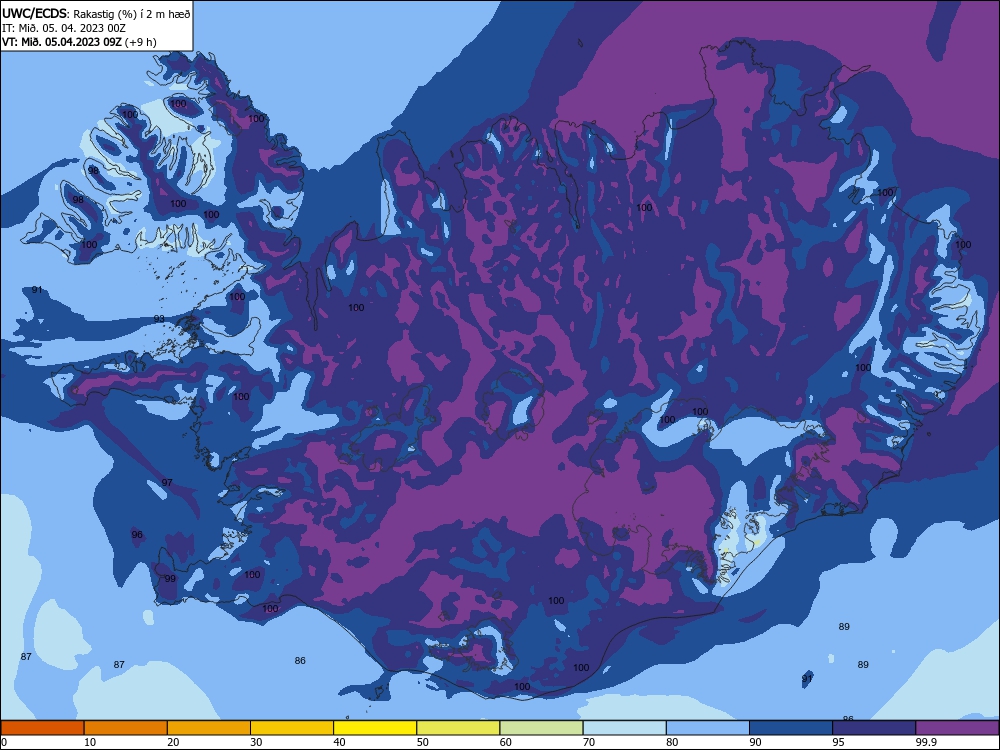This screenshot has width=1000, height=750.
Task: Click the (+9 h) forecast offset text
Action: [140, 42]
